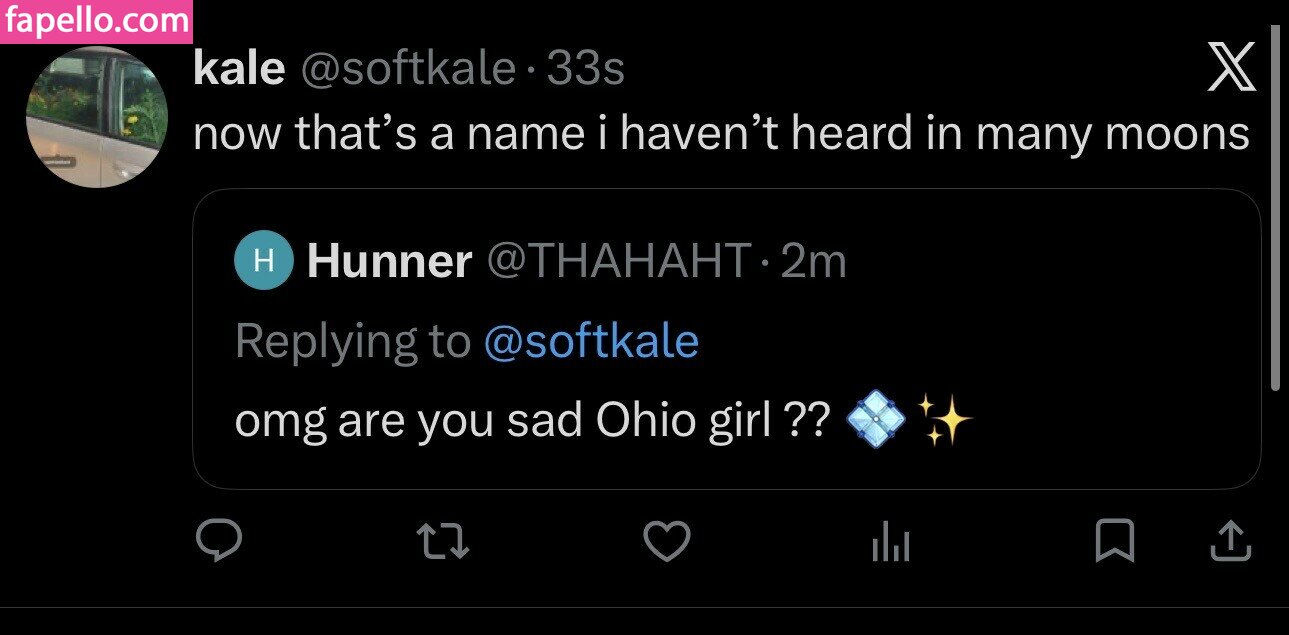1289x635 pixels.
Task: Click the reply speech bubble icon
Action: tap(218, 542)
